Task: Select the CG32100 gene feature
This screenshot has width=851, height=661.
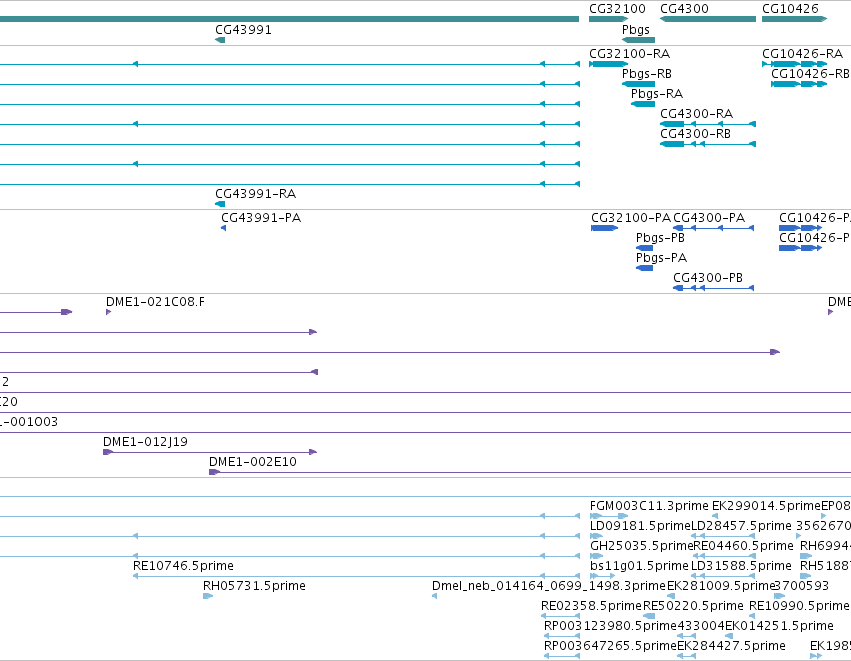Action: pyautogui.click(x=608, y=19)
